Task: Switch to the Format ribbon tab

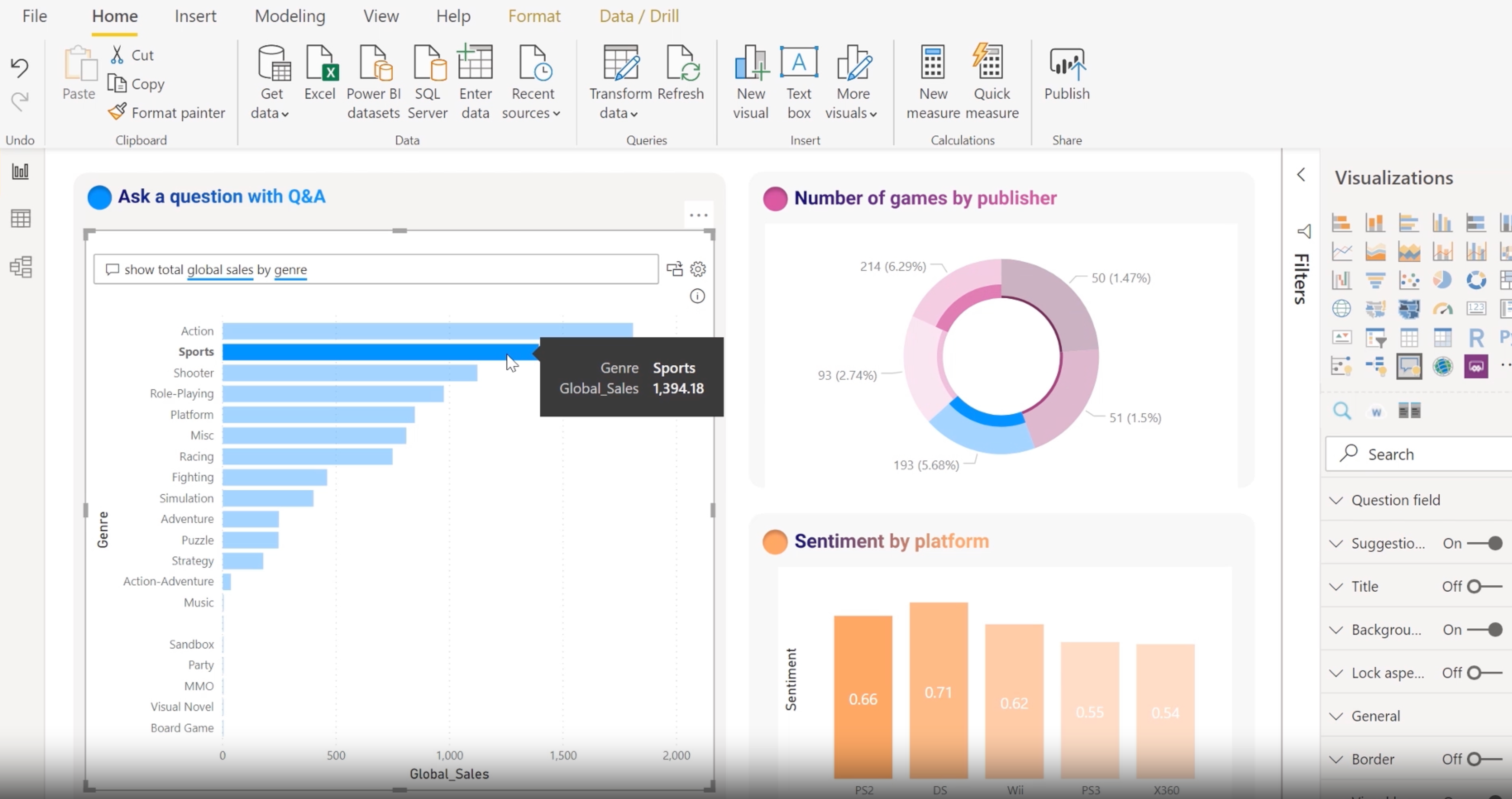Action: (x=534, y=16)
